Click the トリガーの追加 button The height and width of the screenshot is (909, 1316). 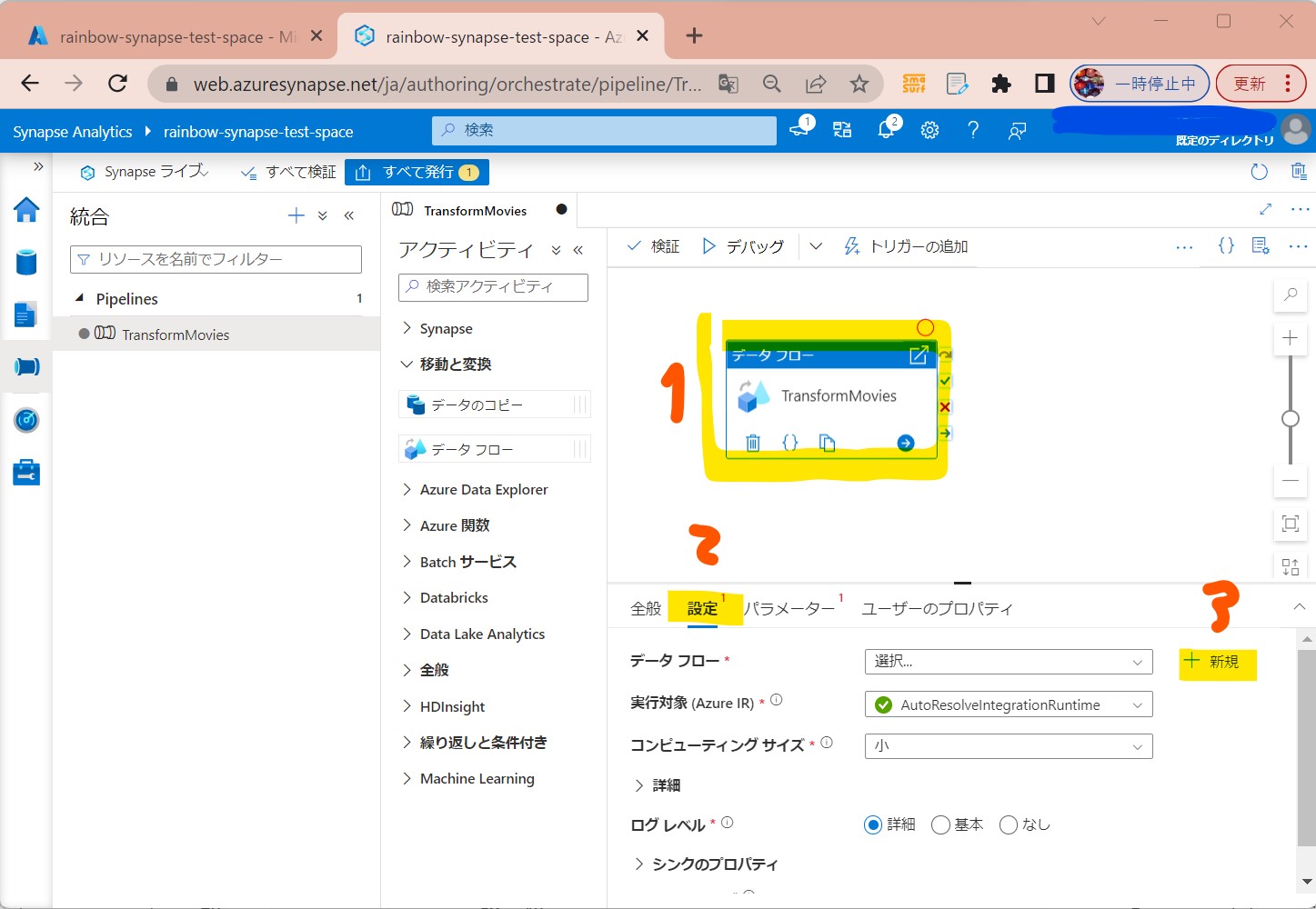pos(906,245)
